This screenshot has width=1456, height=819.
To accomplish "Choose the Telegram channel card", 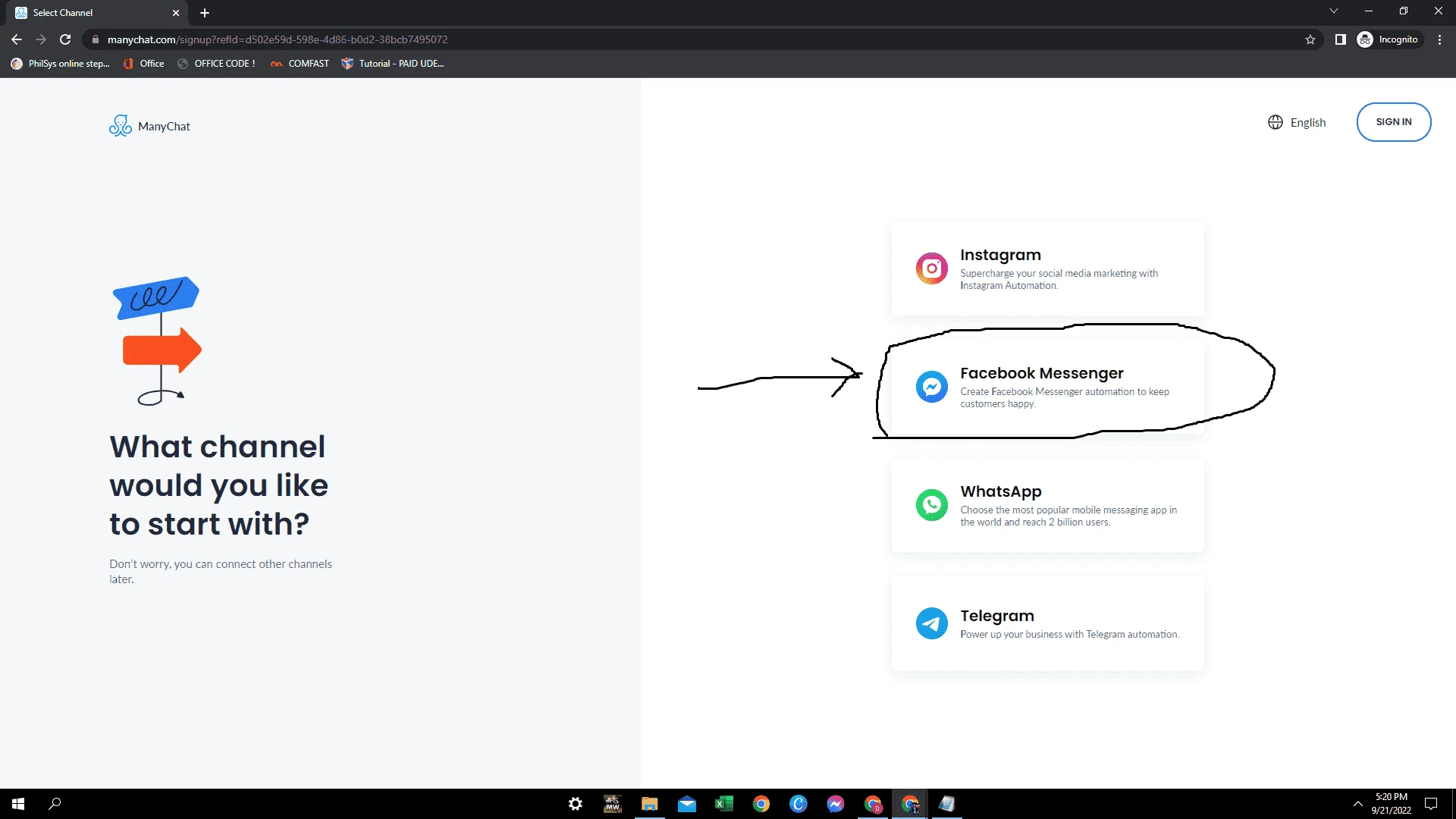I will pyautogui.click(x=1047, y=623).
